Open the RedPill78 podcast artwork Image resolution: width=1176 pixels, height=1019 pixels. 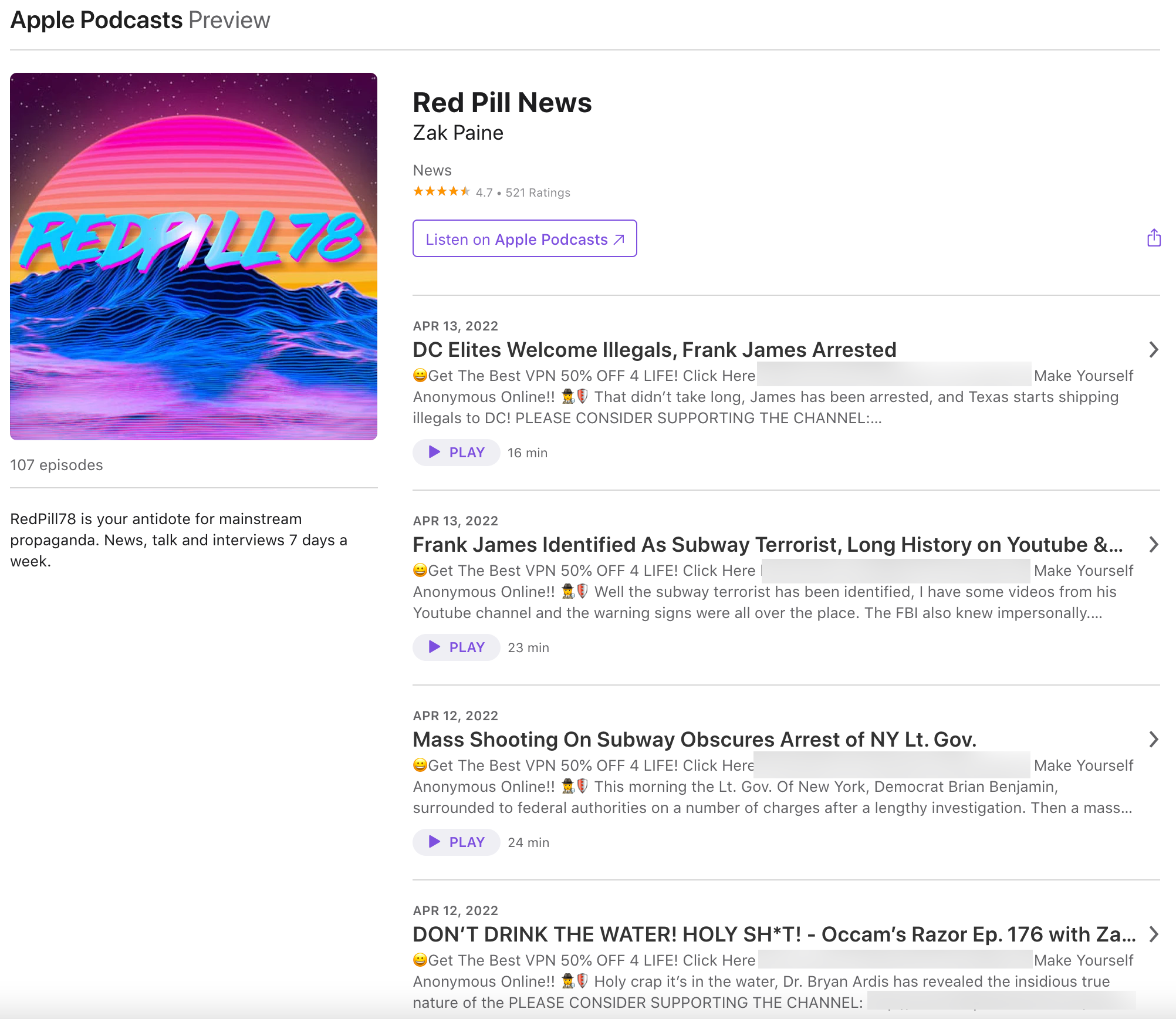click(194, 257)
